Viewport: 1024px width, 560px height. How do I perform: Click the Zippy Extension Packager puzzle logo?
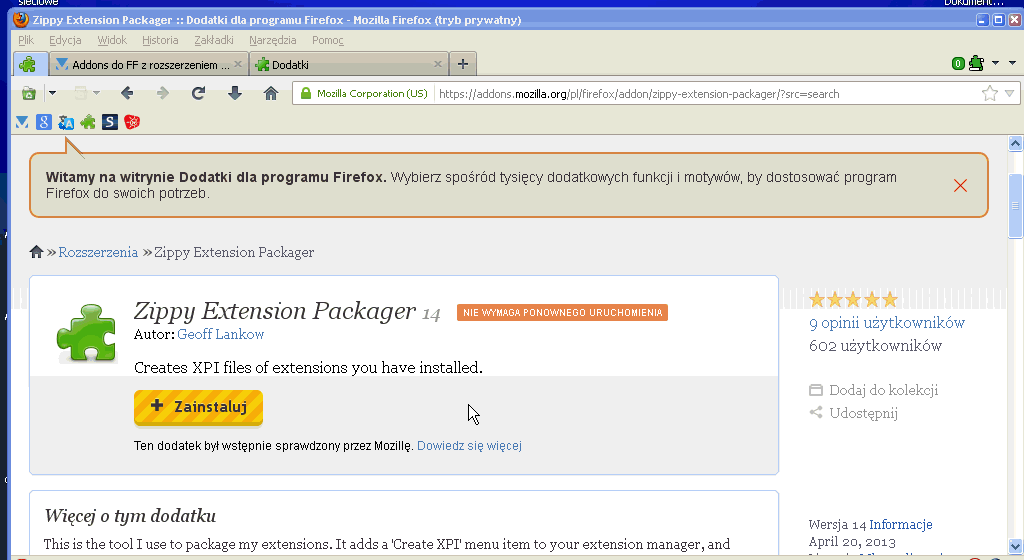point(86,333)
